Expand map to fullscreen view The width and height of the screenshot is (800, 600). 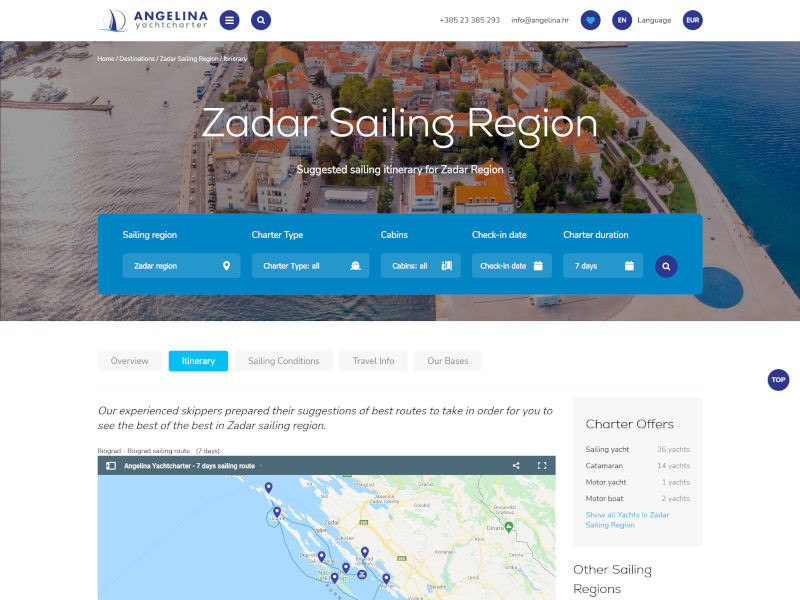542,465
